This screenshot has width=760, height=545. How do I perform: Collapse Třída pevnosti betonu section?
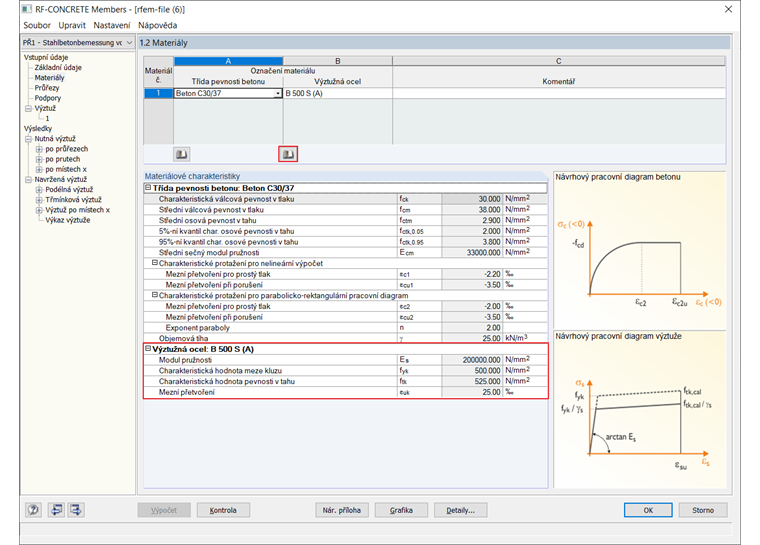[148, 188]
